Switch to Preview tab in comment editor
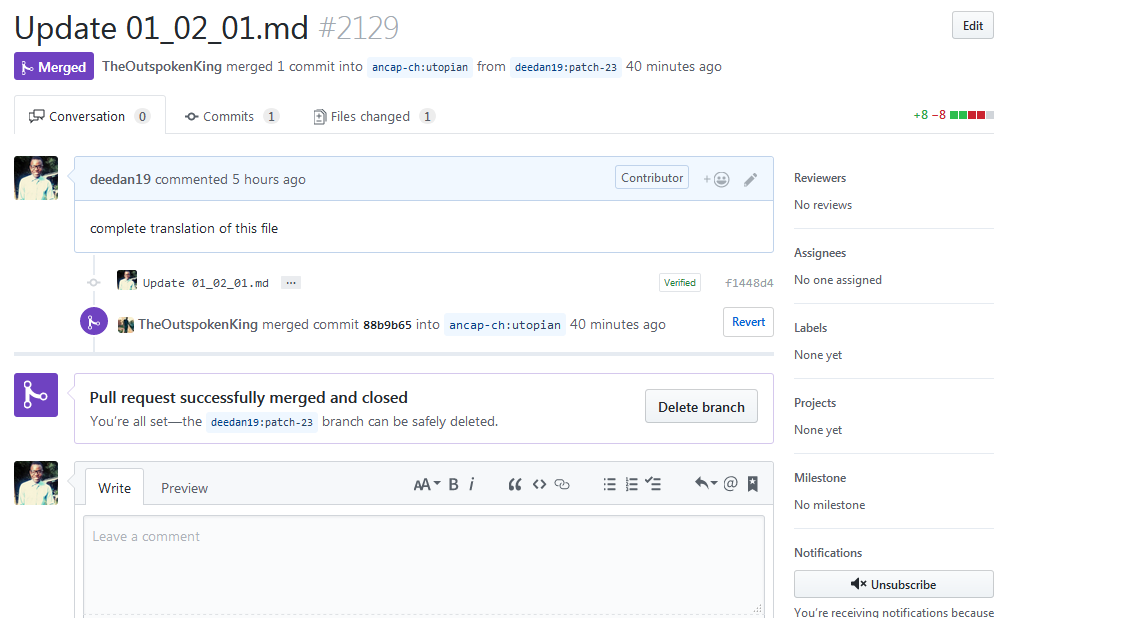 [184, 488]
